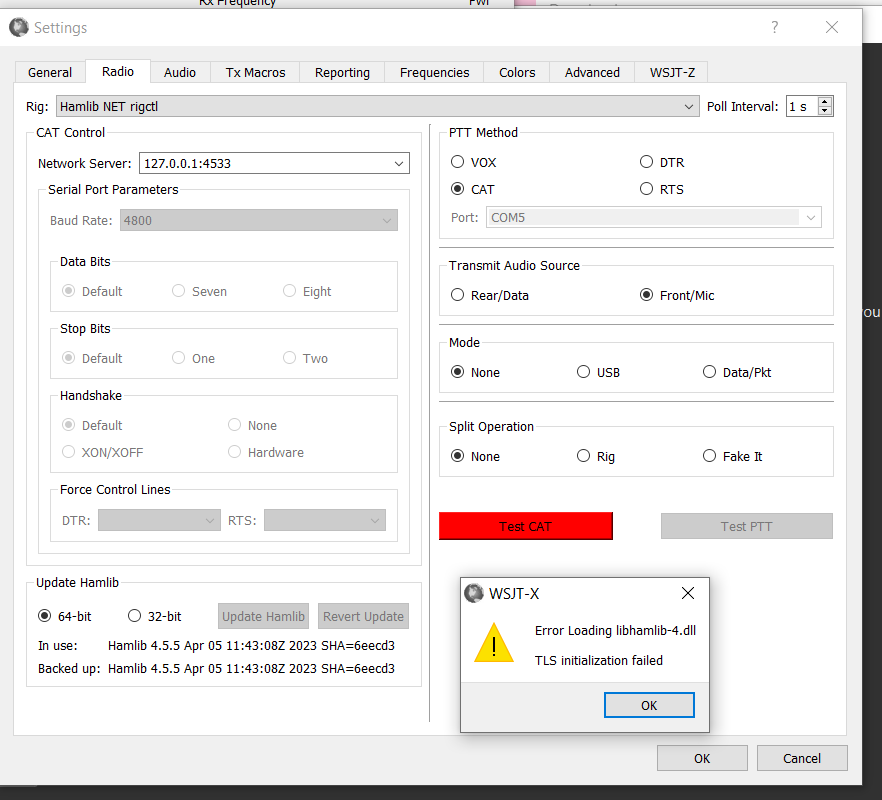Select Stop Bits Default option

click(92, 358)
